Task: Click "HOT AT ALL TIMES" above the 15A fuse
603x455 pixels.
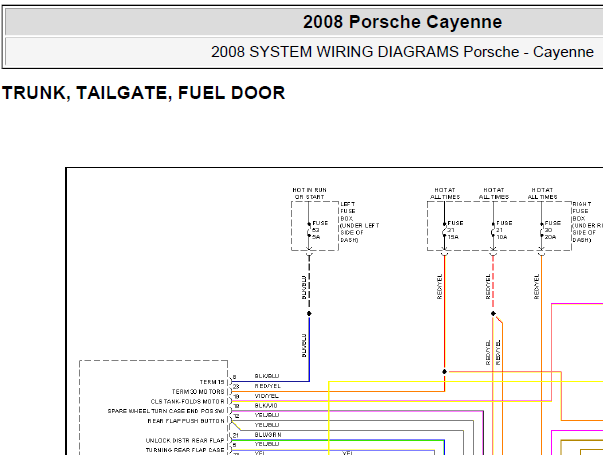Action: tap(445, 193)
